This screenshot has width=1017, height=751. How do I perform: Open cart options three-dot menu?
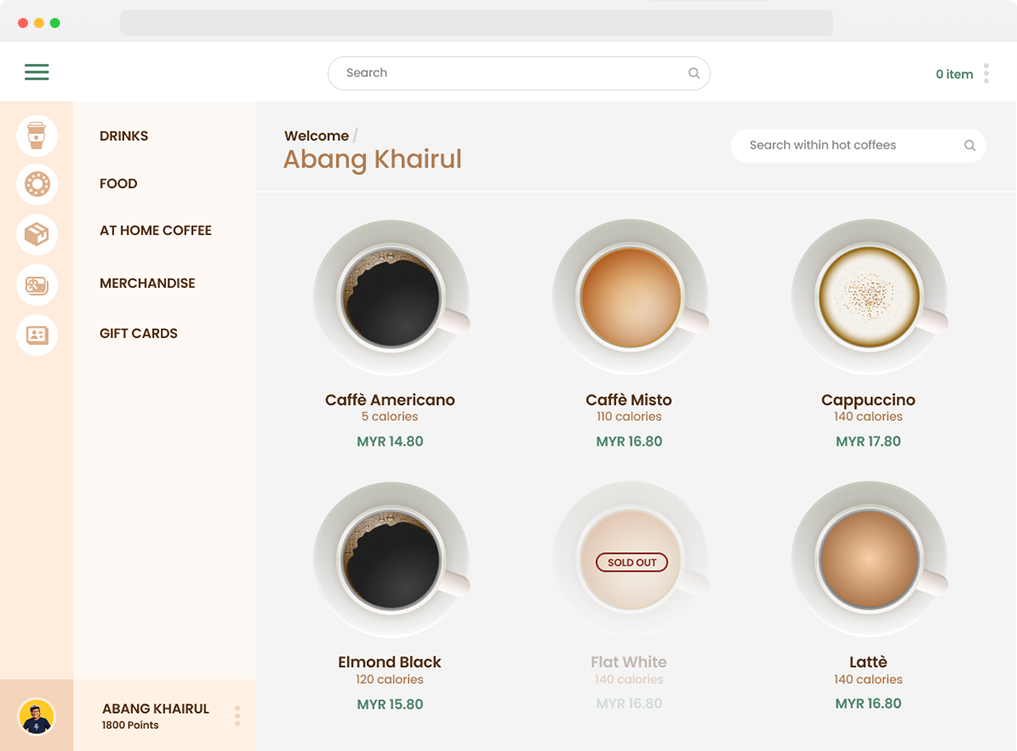point(986,73)
